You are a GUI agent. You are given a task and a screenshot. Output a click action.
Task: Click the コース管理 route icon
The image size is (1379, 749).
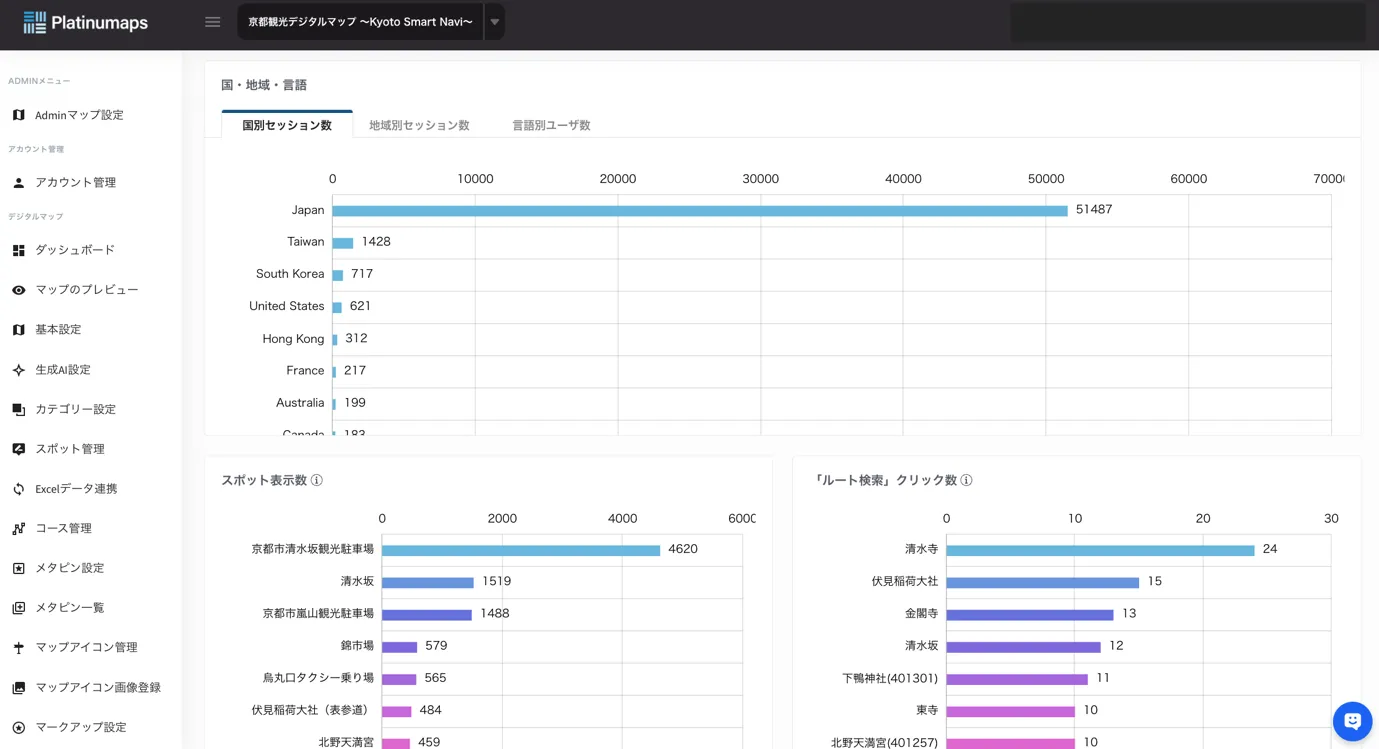click(18, 528)
